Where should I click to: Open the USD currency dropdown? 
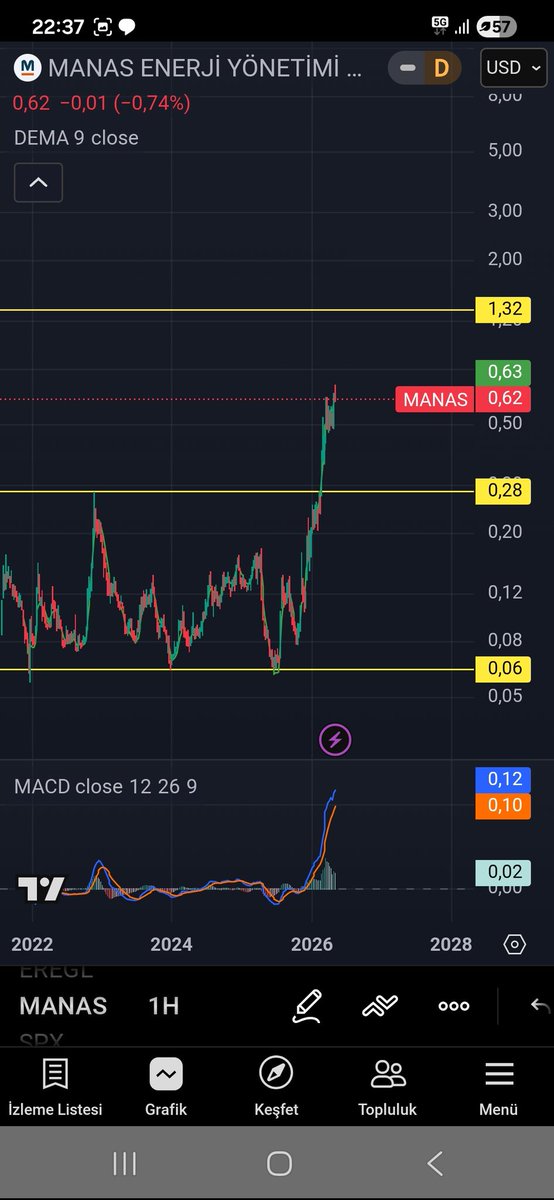(x=512, y=68)
